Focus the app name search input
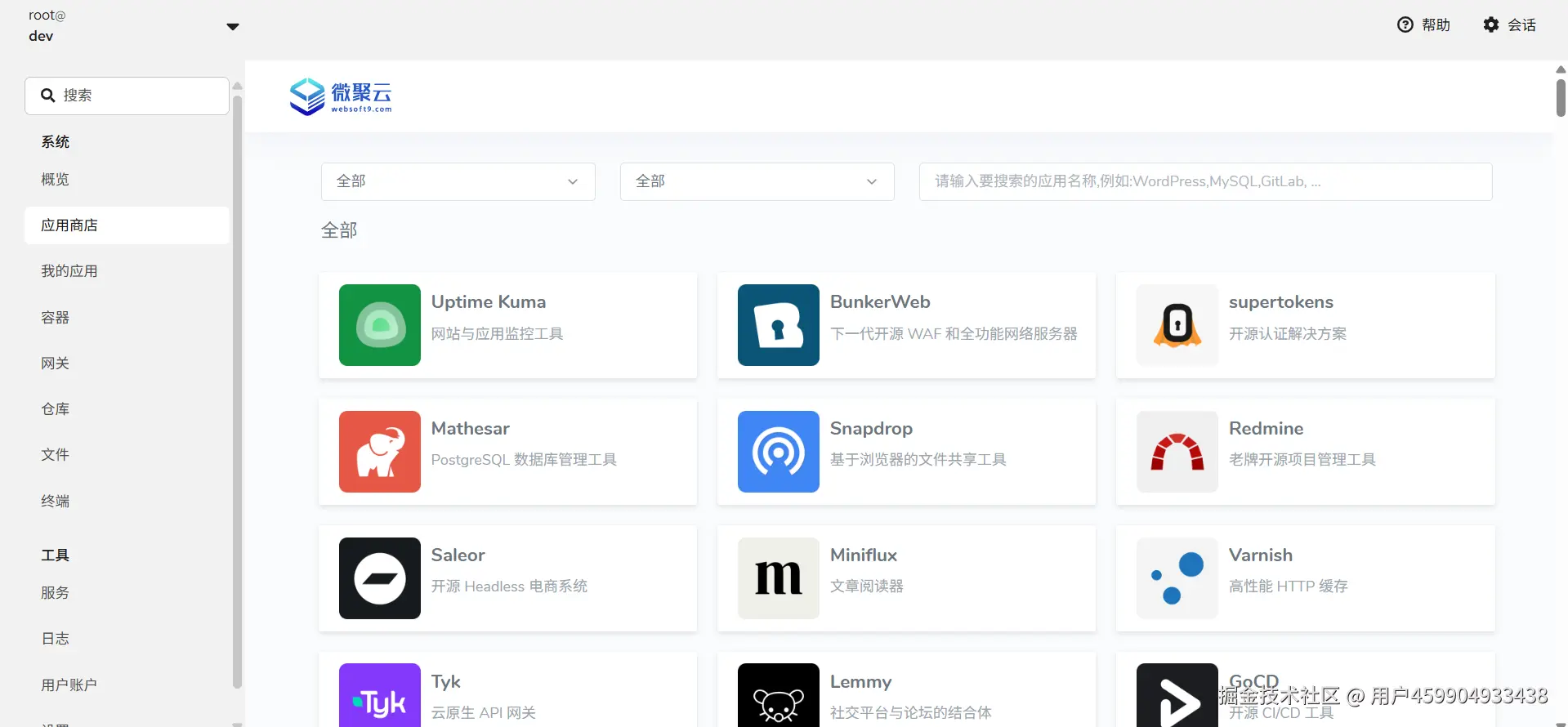 [1206, 181]
